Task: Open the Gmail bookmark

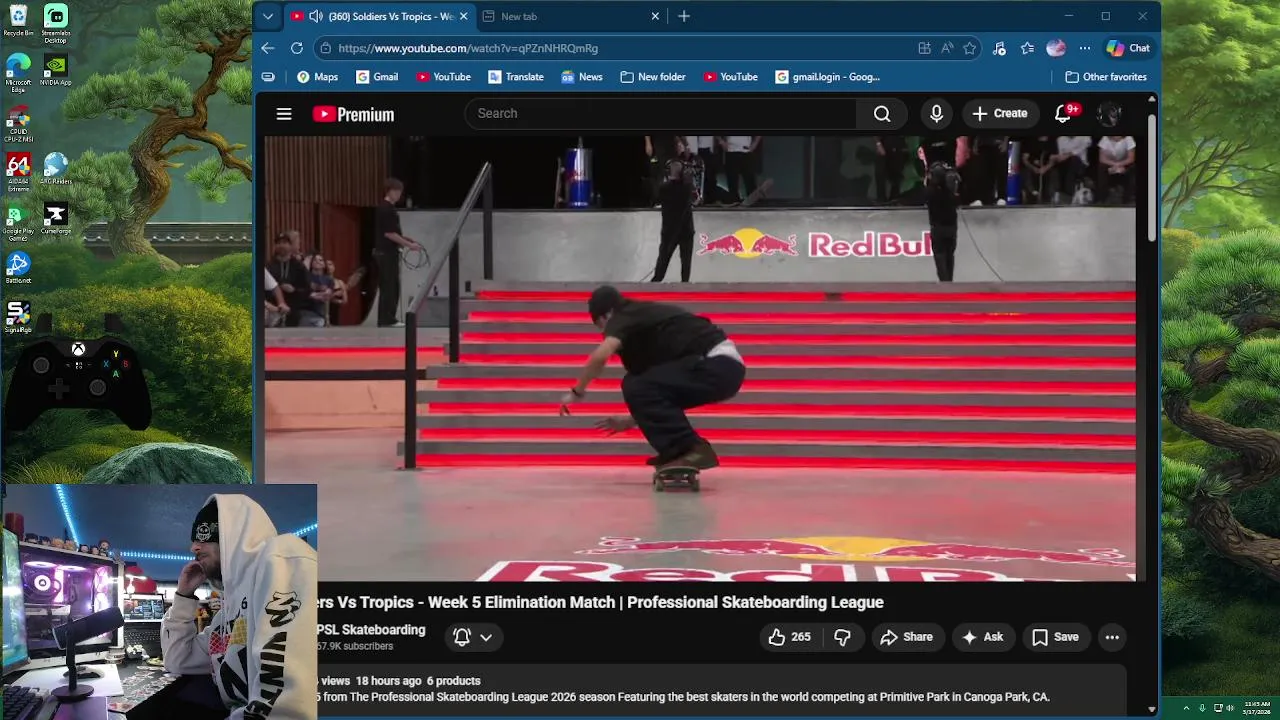Action: click(x=377, y=77)
